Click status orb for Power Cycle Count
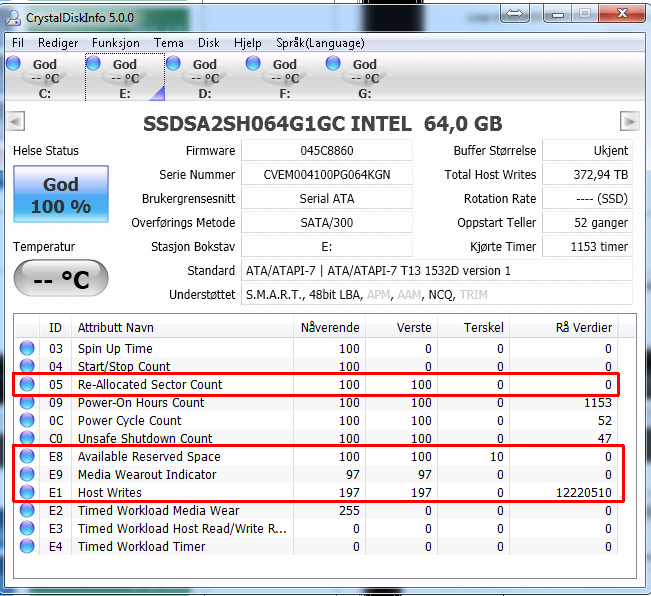Screen dimensions: 651x596 click(27, 420)
